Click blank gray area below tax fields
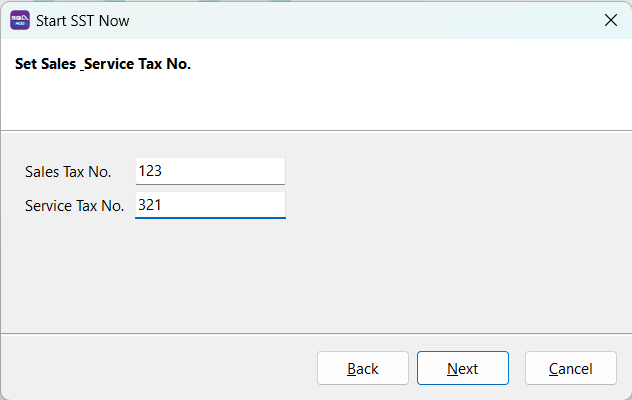The image size is (632, 400). pos(316,275)
